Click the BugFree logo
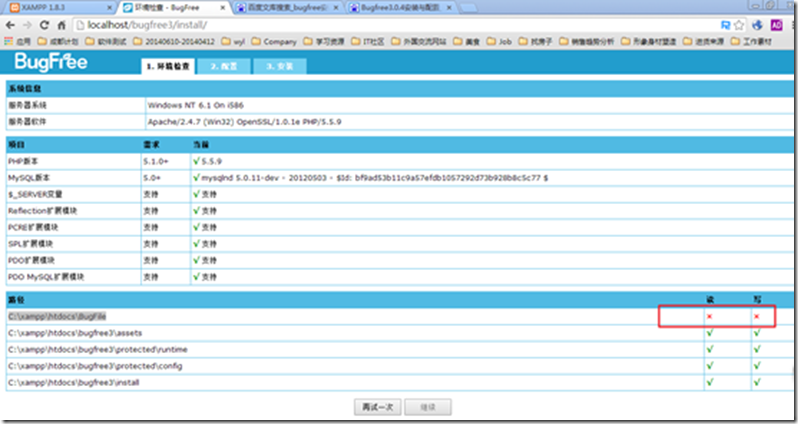 pyautogui.click(x=51, y=62)
